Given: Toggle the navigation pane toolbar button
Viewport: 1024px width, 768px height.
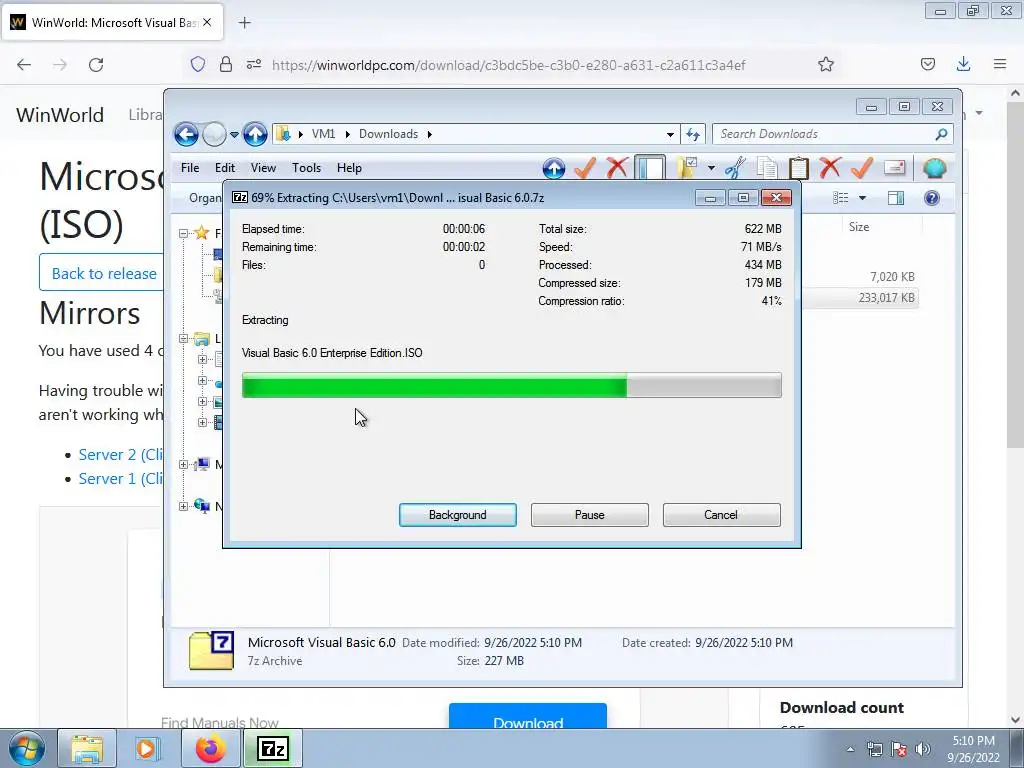Looking at the screenshot, I should pyautogui.click(x=650, y=168).
